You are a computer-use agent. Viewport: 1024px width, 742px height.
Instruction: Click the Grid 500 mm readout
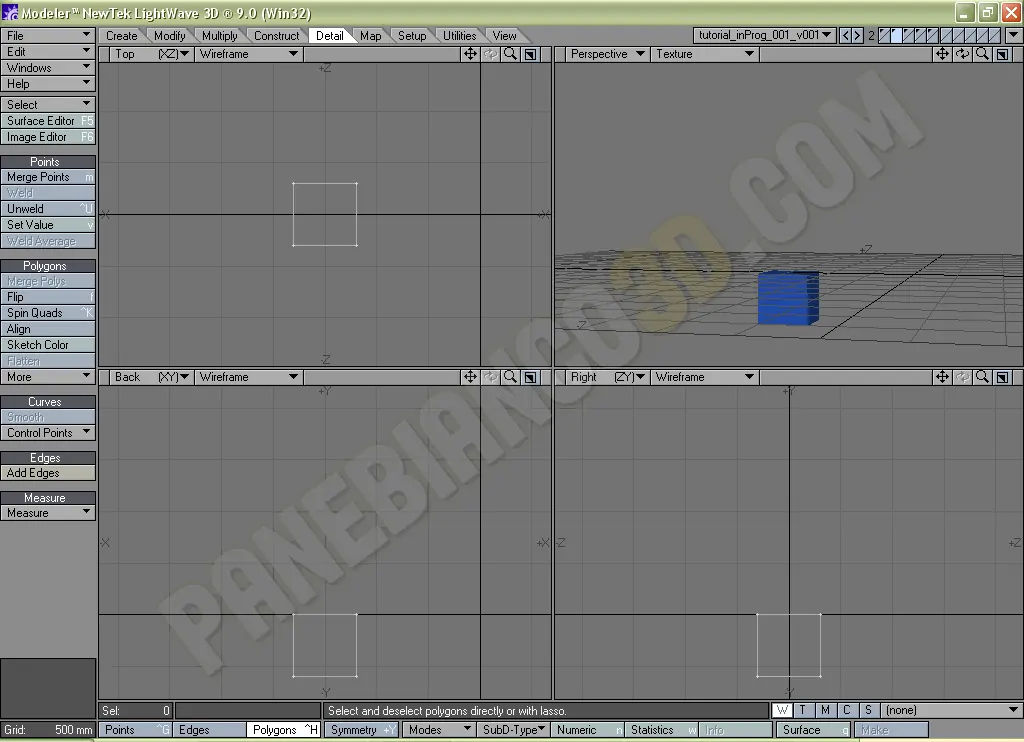48,730
